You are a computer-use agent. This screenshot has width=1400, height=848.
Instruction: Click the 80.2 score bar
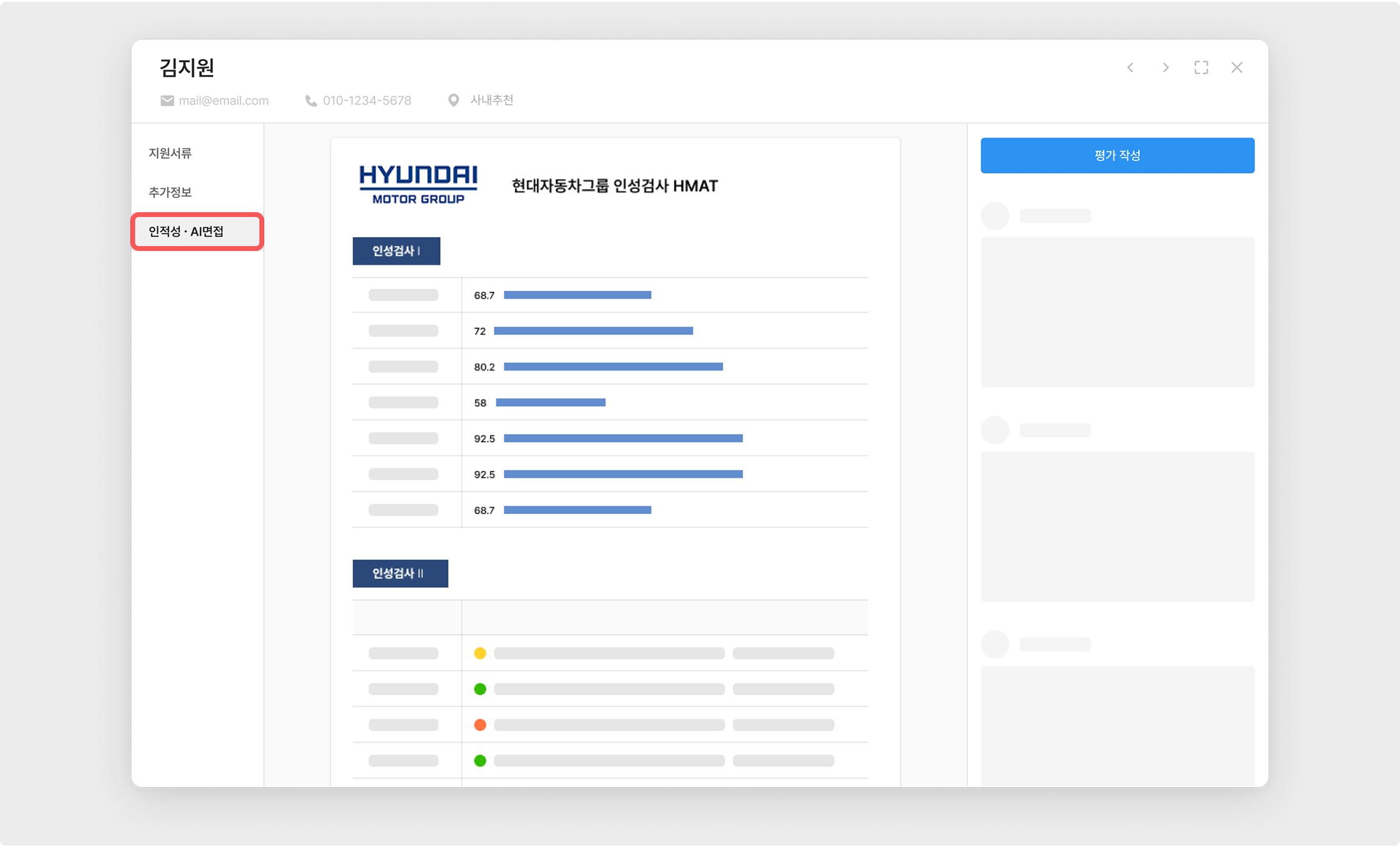[x=613, y=367]
